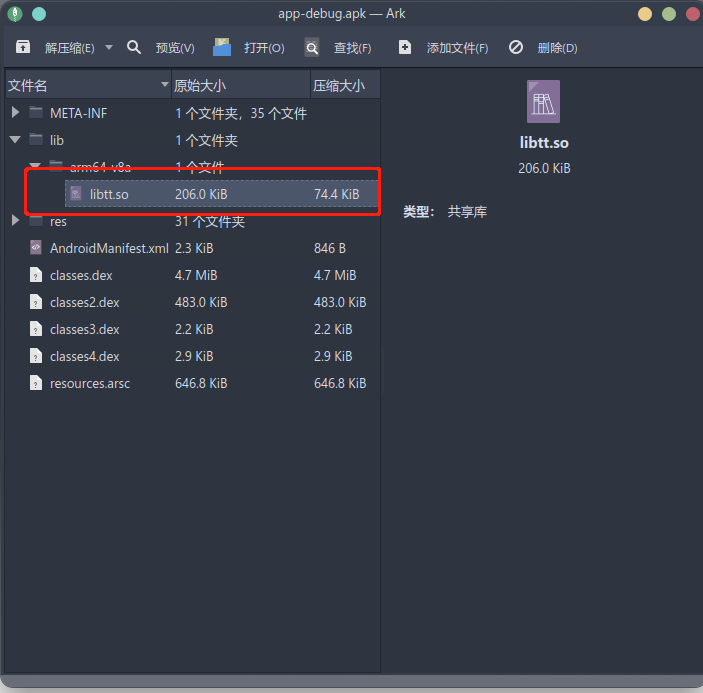Click the 打开(O) open button
Viewport: 703px width, 693px height.
(x=264, y=48)
